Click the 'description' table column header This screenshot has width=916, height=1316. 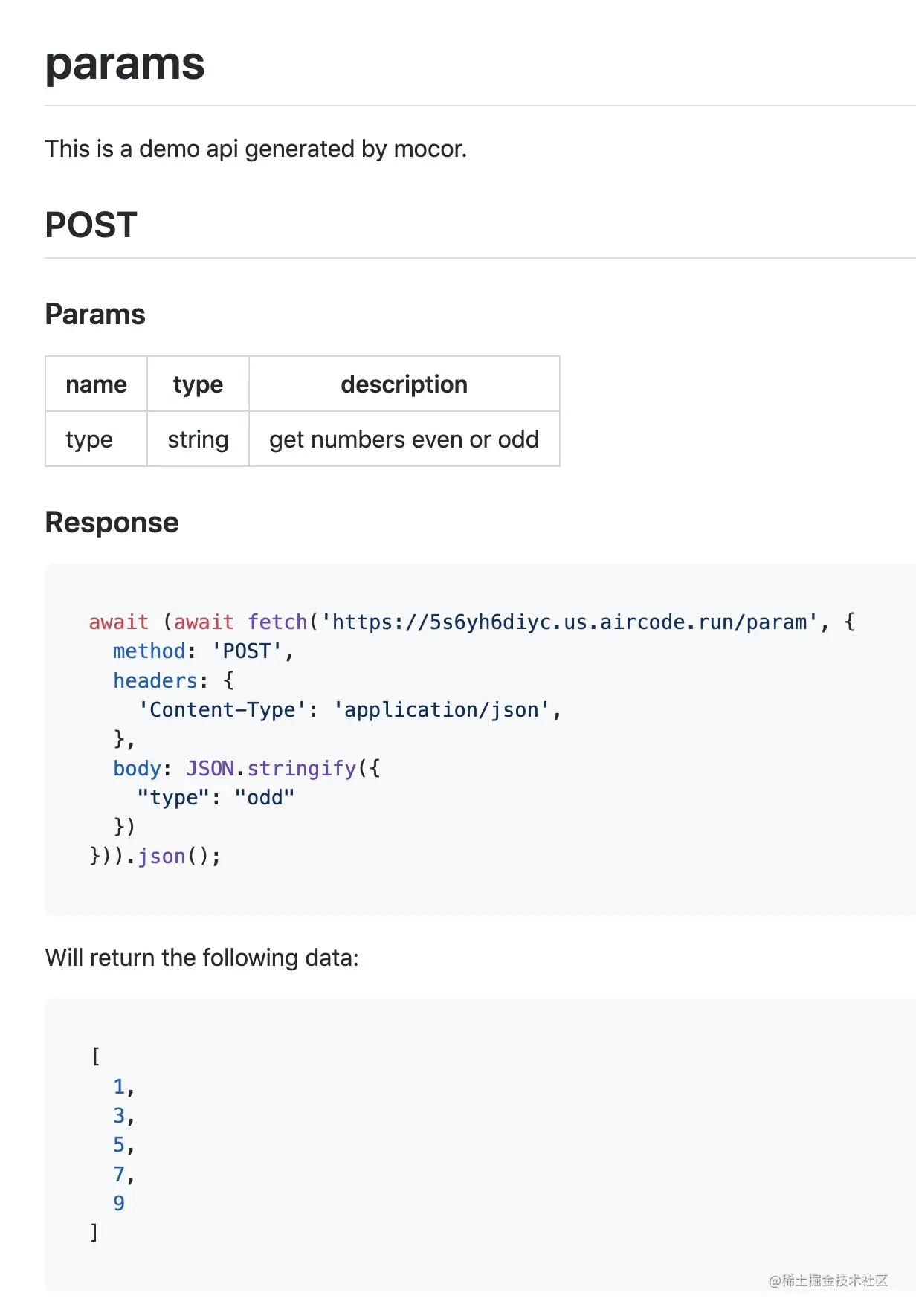[x=404, y=384]
